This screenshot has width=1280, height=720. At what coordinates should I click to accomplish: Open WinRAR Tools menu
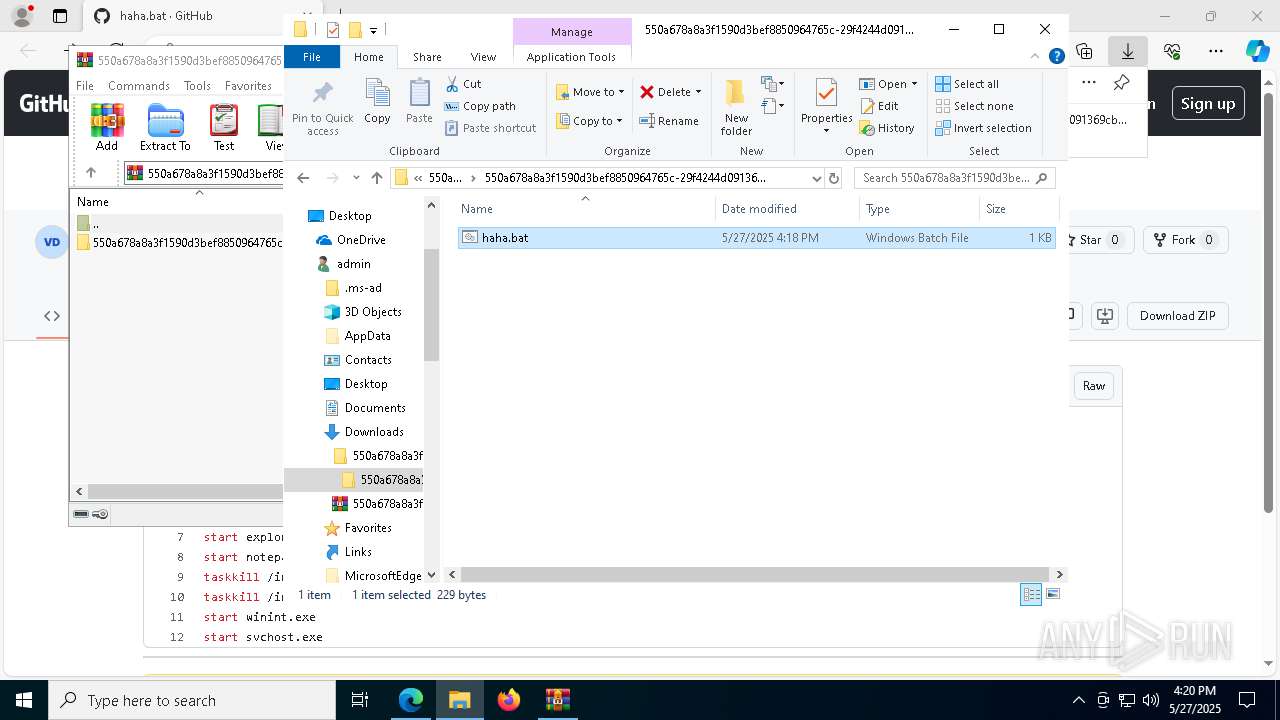coord(197,86)
